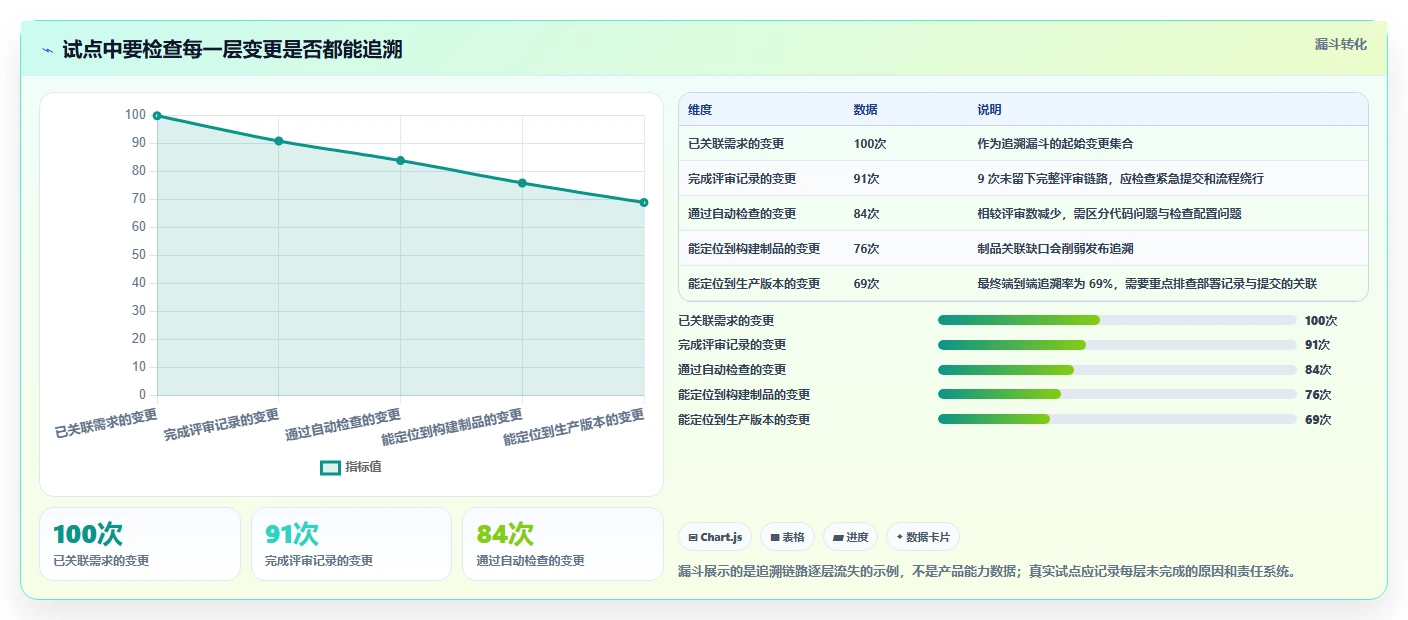Click table cell 84次
The width and height of the screenshot is (1408, 620).
click(x=866, y=214)
